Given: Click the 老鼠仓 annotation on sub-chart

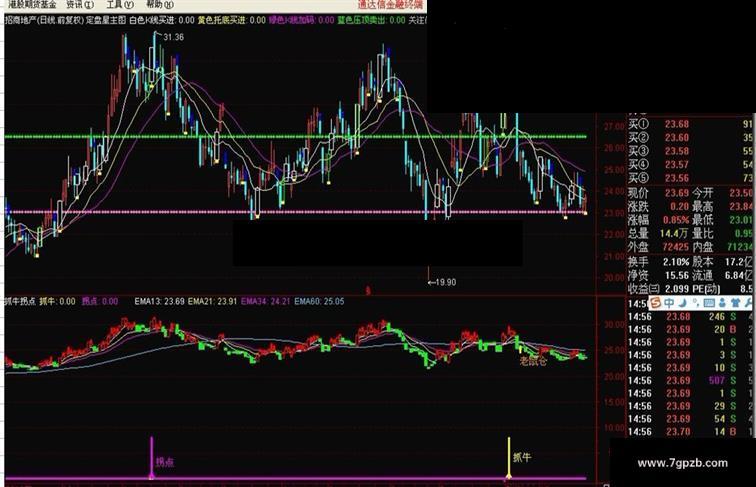Looking at the screenshot, I should [533, 361].
